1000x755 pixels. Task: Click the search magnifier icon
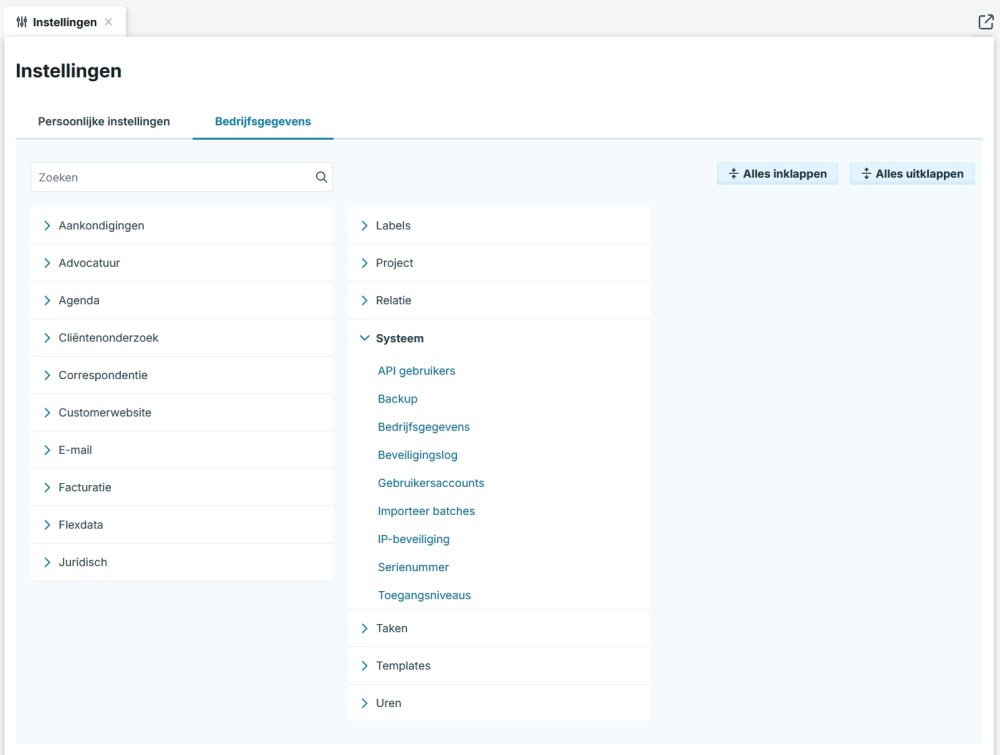321,177
